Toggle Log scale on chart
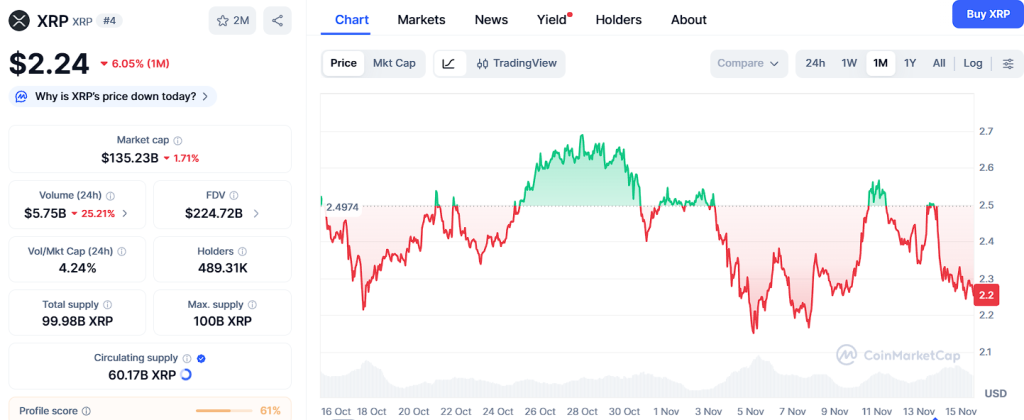This screenshot has width=1024, height=420. coord(973,63)
